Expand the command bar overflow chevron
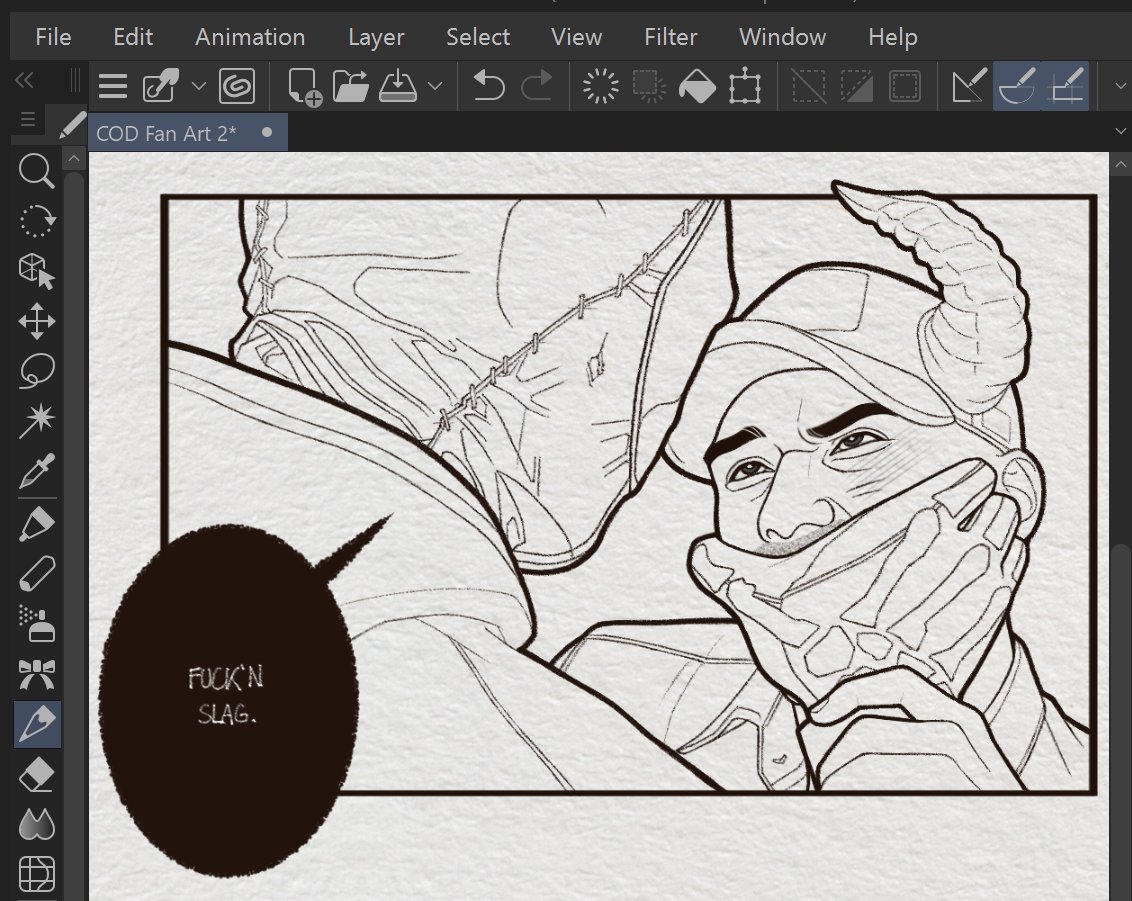Viewport: 1132px width, 901px height. [1120, 86]
